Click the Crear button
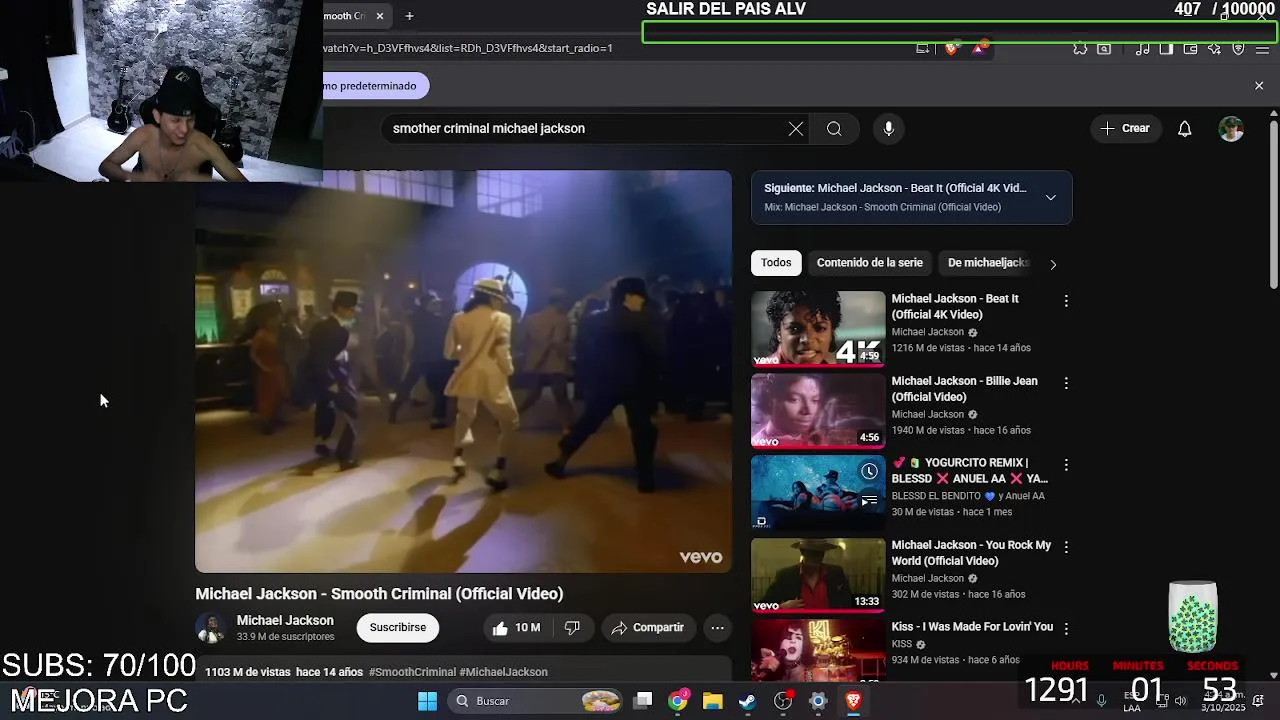Viewport: 1280px width, 720px height. click(x=1126, y=128)
